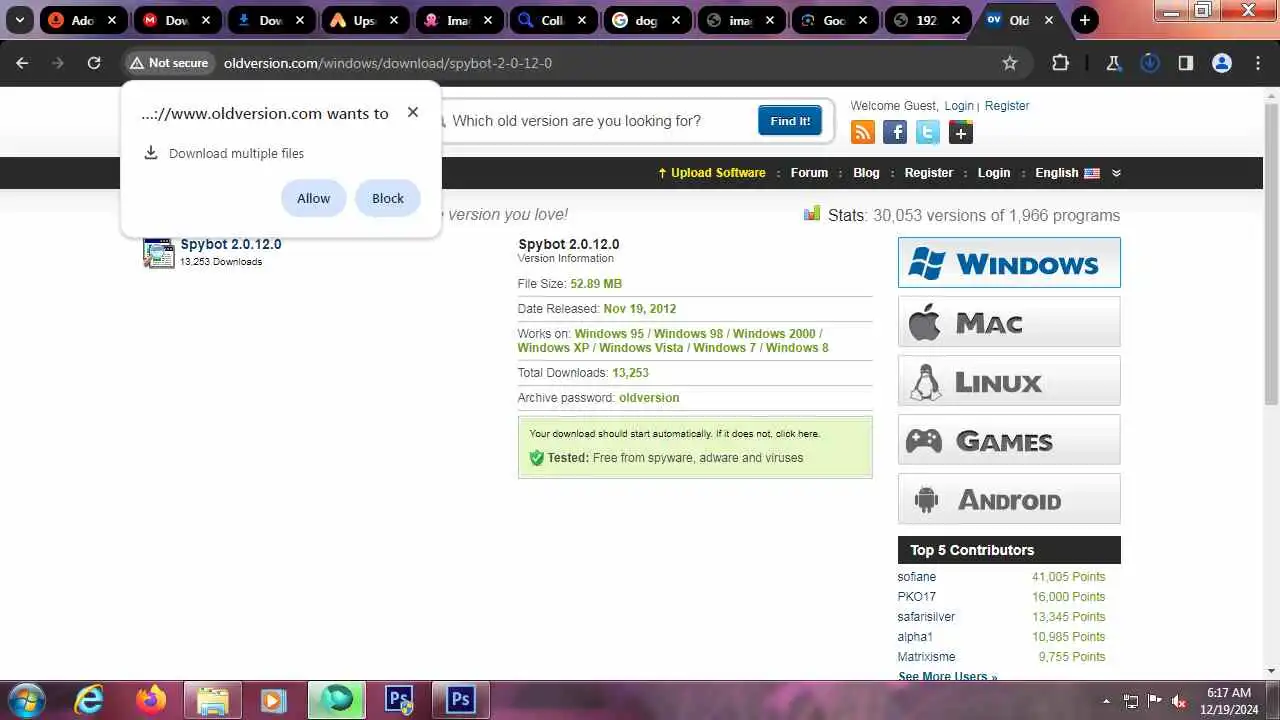Image resolution: width=1280 pixels, height=720 pixels.
Task: Open the Twitter social icon
Action: pos(928,132)
